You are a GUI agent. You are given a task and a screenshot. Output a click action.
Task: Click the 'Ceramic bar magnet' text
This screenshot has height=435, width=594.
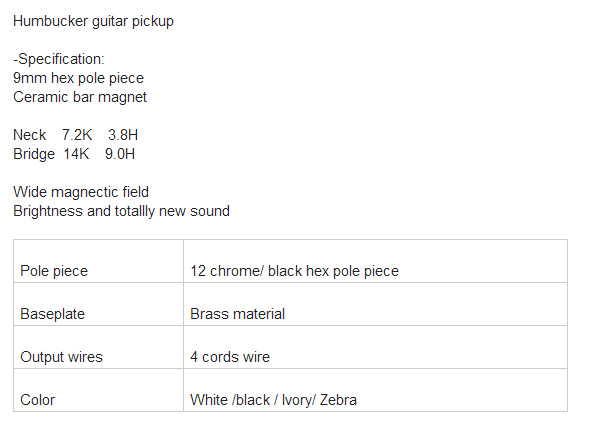point(80,97)
